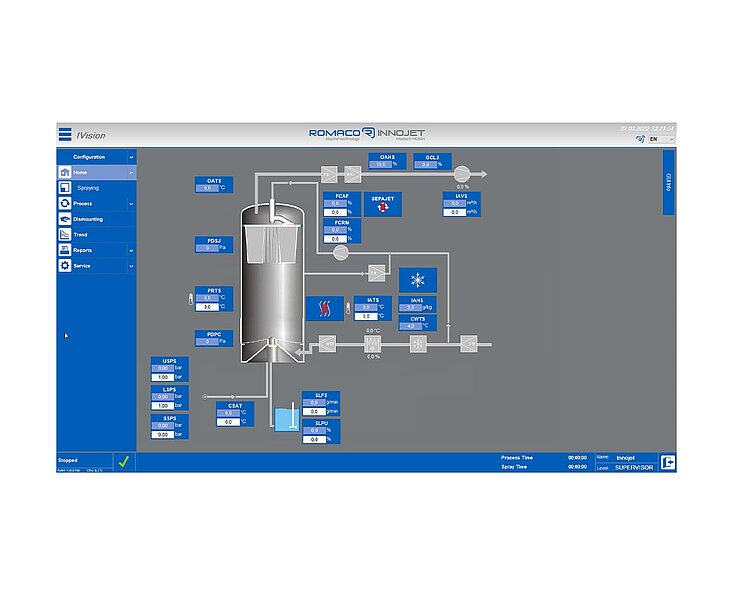Click the Spraying page icon
733x595 pixels.
(65, 188)
